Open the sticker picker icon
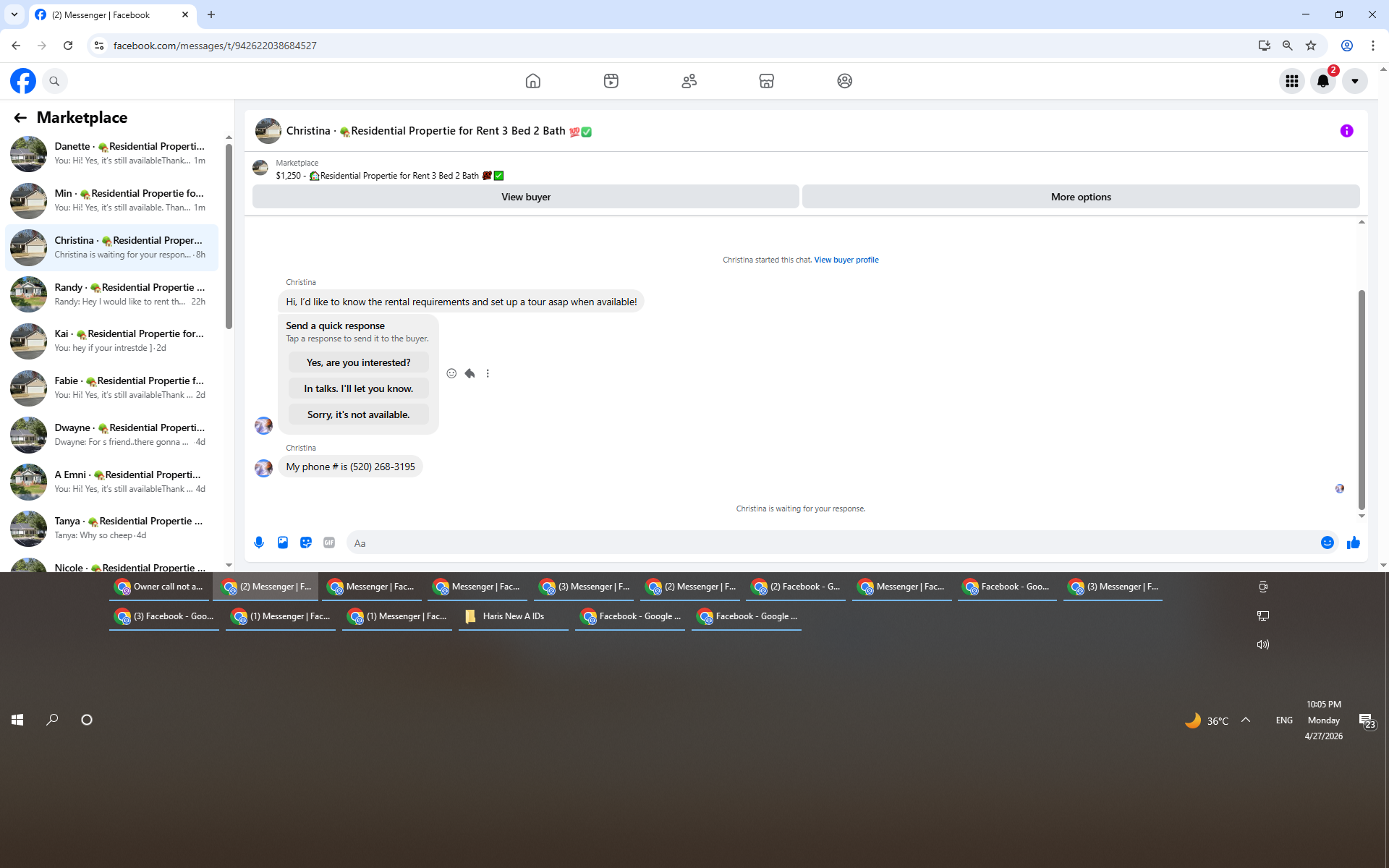Viewport: 1389px width, 868px height. pos(306,542)
